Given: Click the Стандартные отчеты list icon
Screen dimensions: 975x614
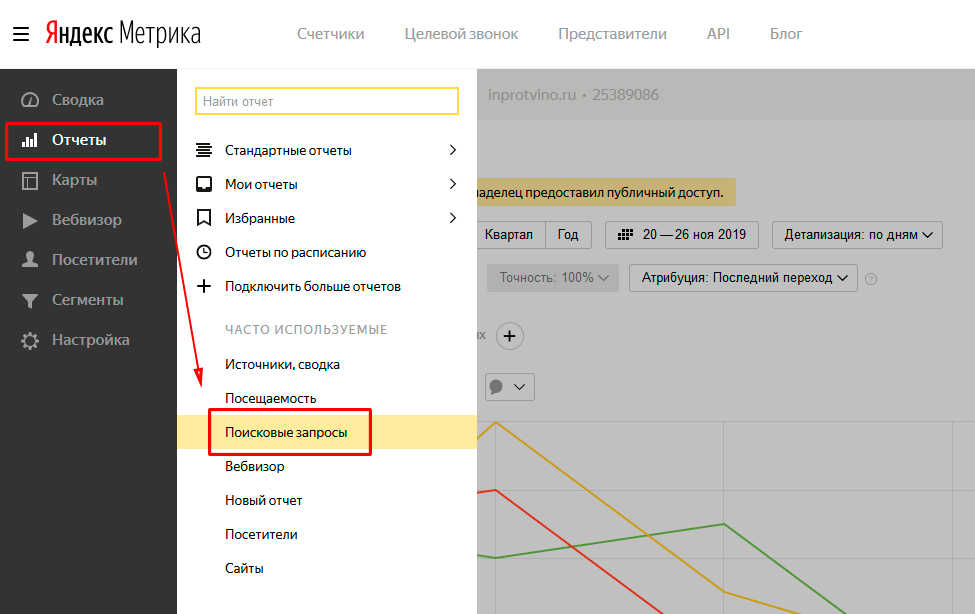Looking at the screenshot, I should click(204, 150).
